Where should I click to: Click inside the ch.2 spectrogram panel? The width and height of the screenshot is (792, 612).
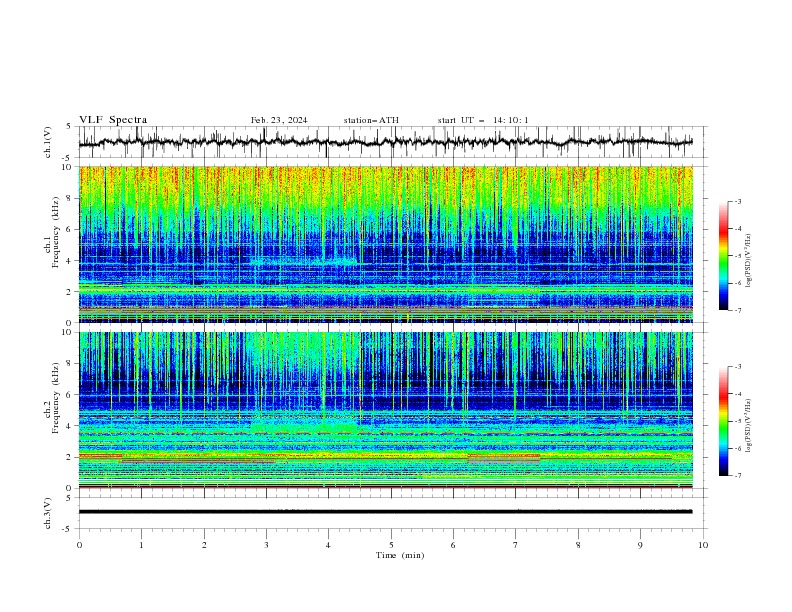[x=386, y=410]
